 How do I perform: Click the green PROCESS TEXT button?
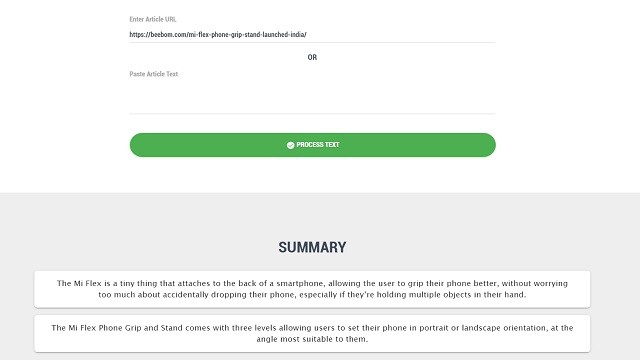point(313,145)
